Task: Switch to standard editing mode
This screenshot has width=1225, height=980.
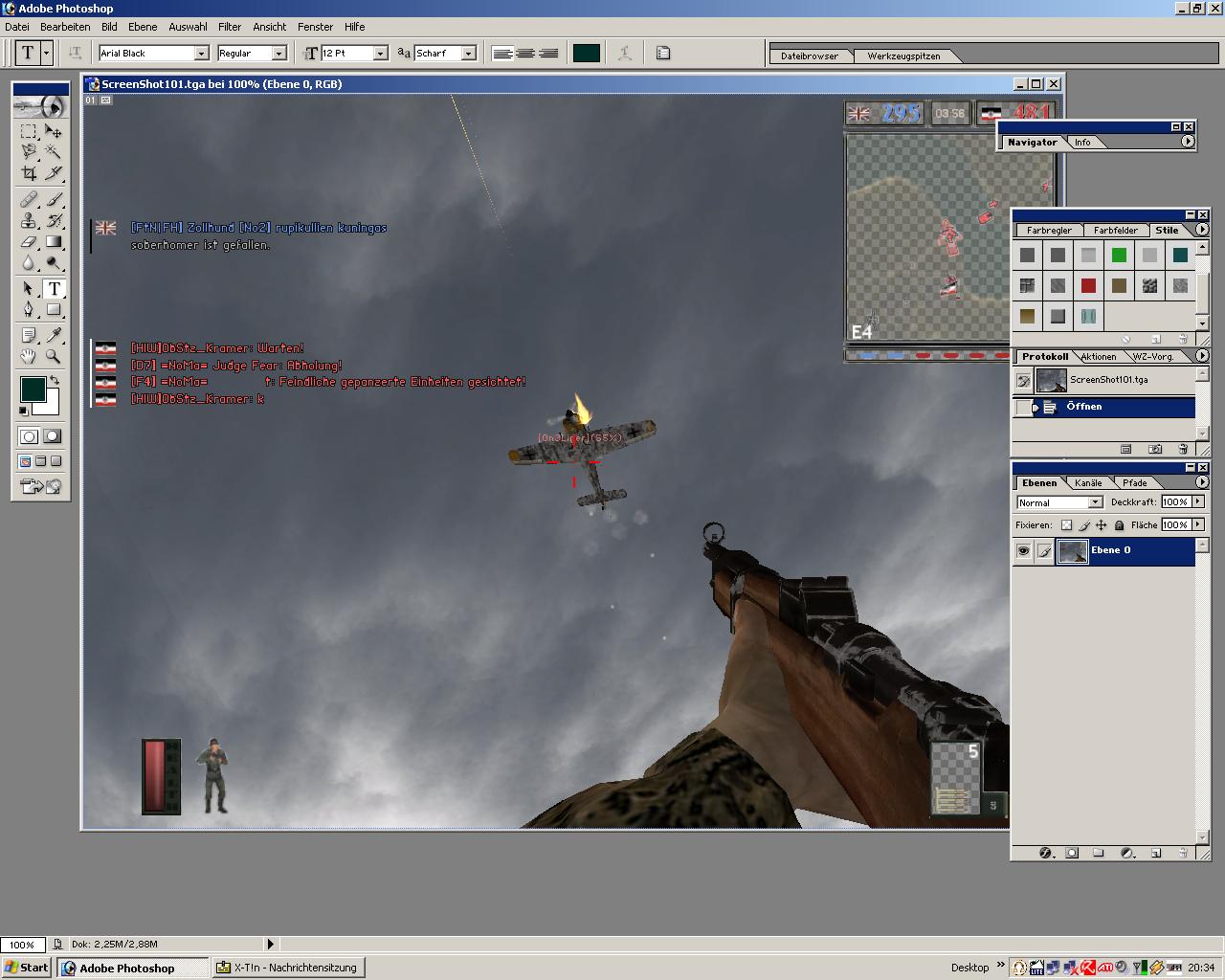Action: (29, 436)
